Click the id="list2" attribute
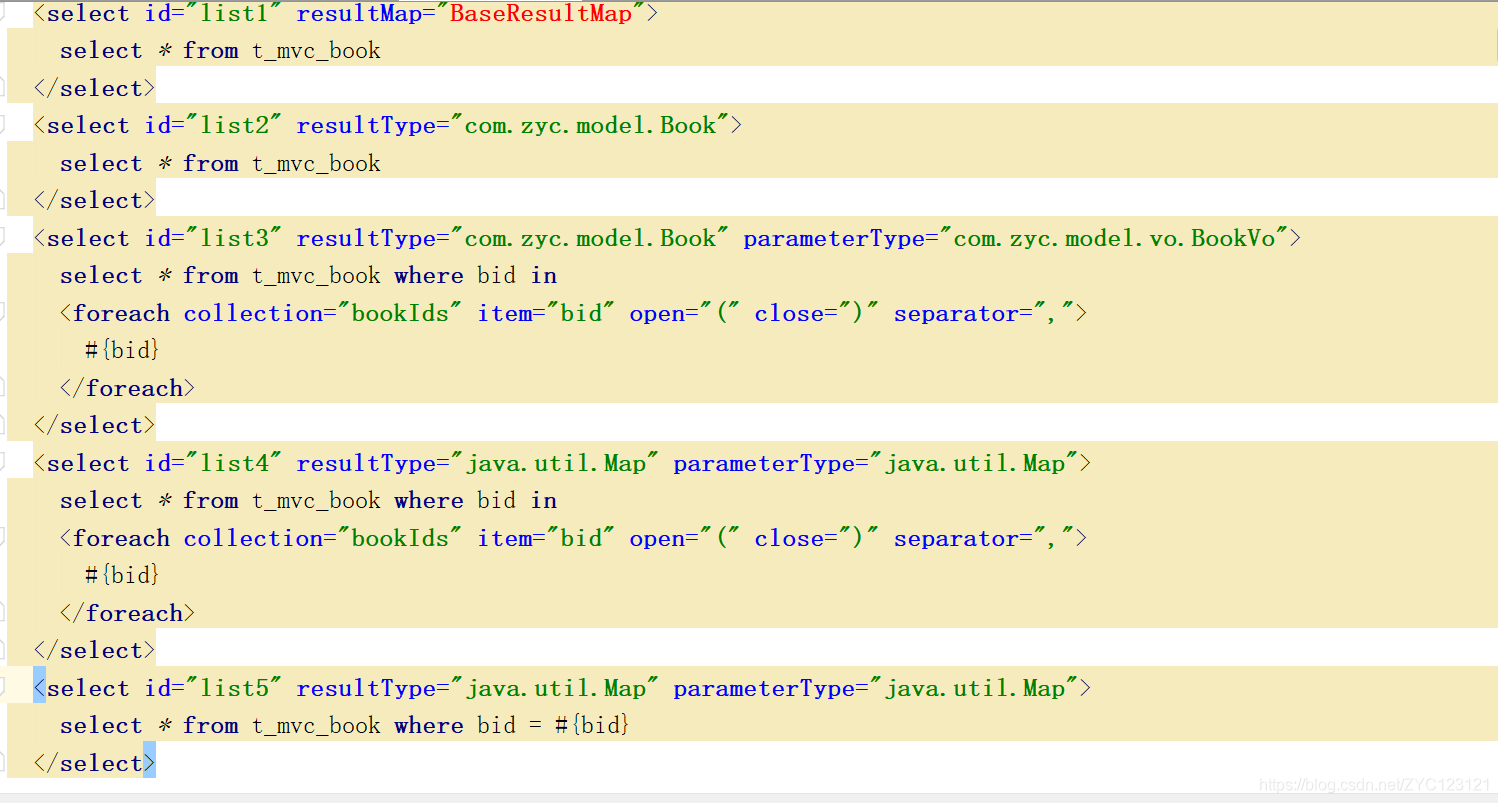Image resolution: width=1498 pixels, height=803 pixels. [213, 126]
